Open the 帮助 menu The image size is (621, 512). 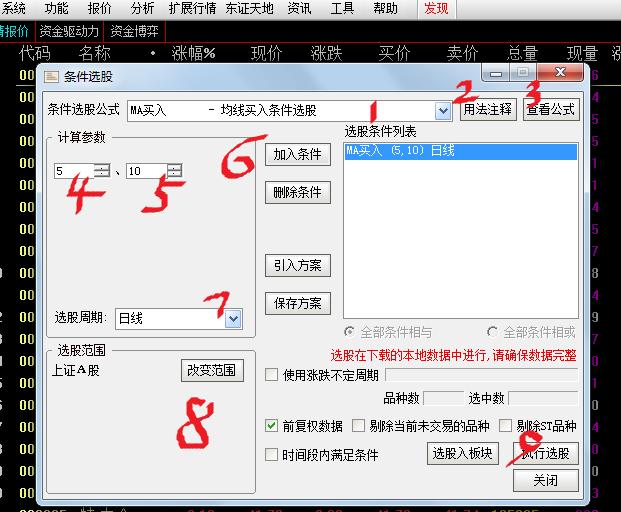[385, 8]
